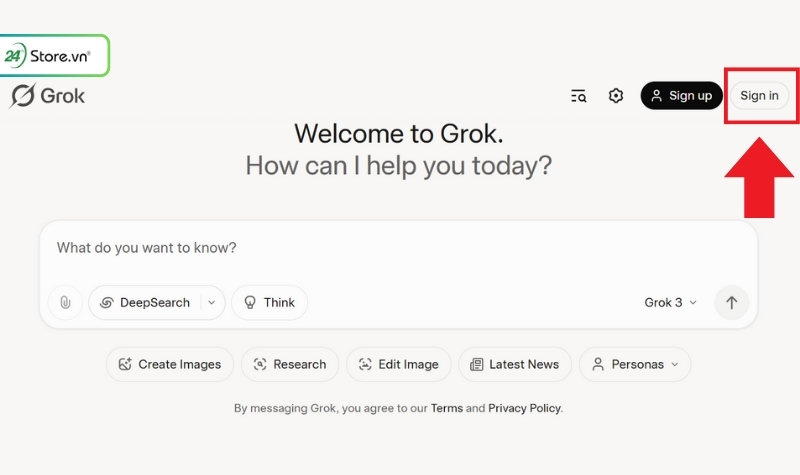Select the Research suggestion

coord(290,364)
